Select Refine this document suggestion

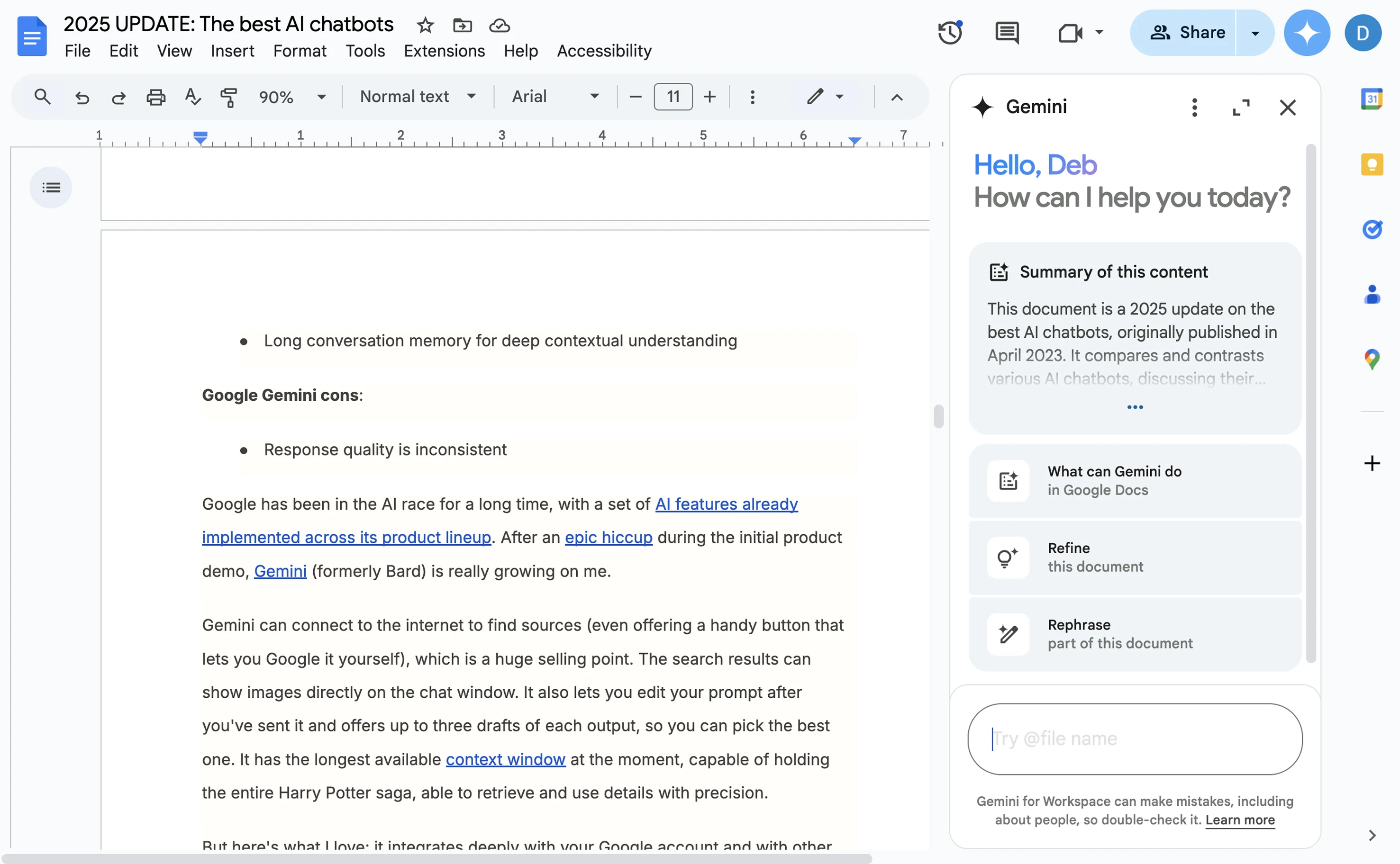click(1134, 557)
